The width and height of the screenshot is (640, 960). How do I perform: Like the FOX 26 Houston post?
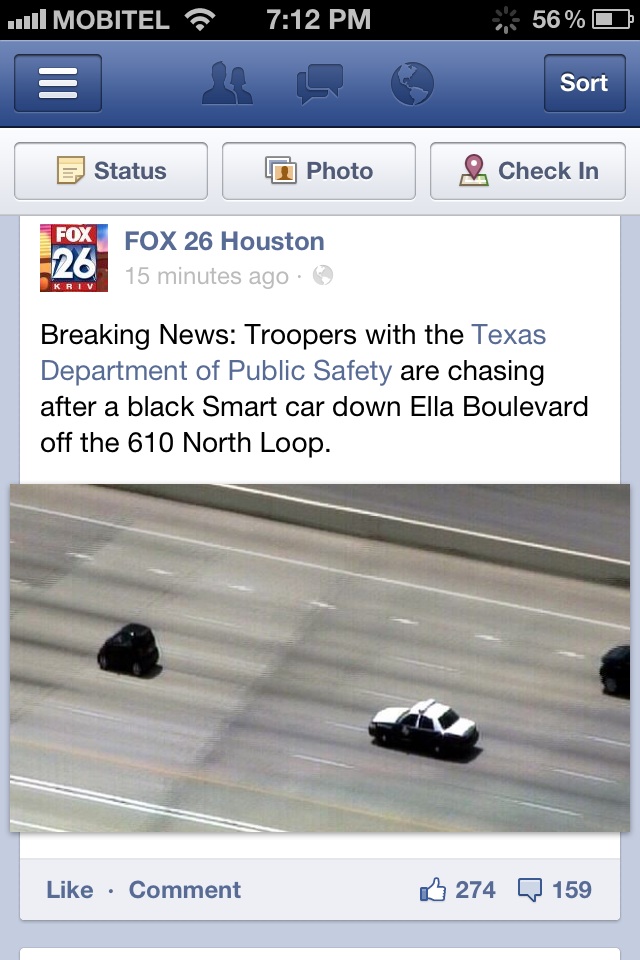70,890
